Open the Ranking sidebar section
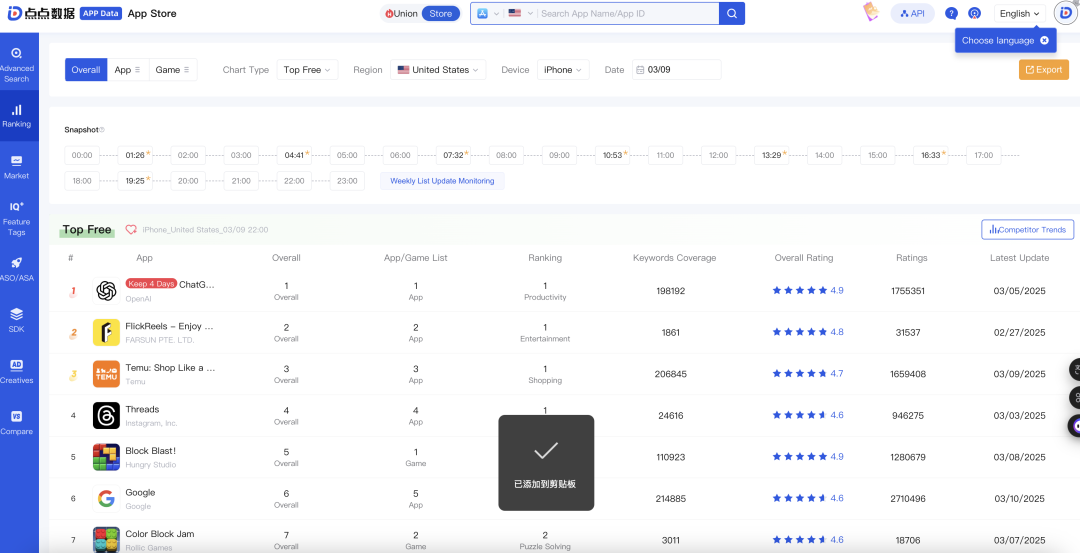The height and width of the screenshot is (553, 1080). 17,116
